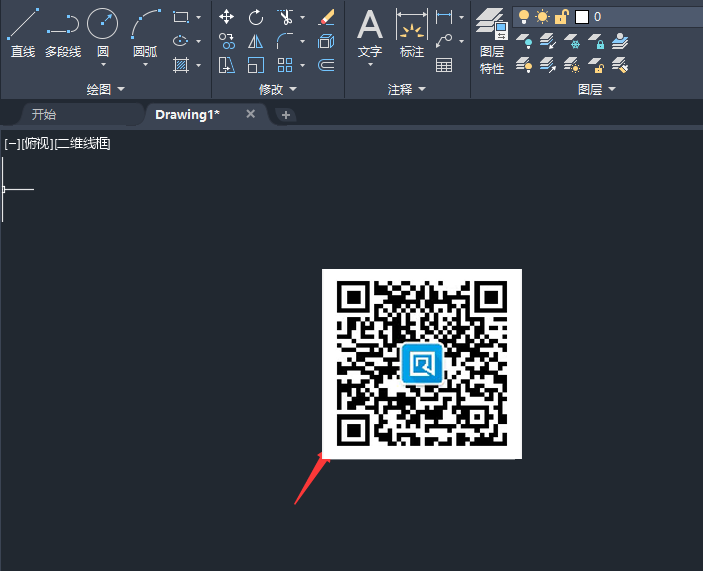Open the 圆弧 (Arc) dropdown arrow
The height and width of the screenshot is (571, 703).
click(x=145, y=65)
